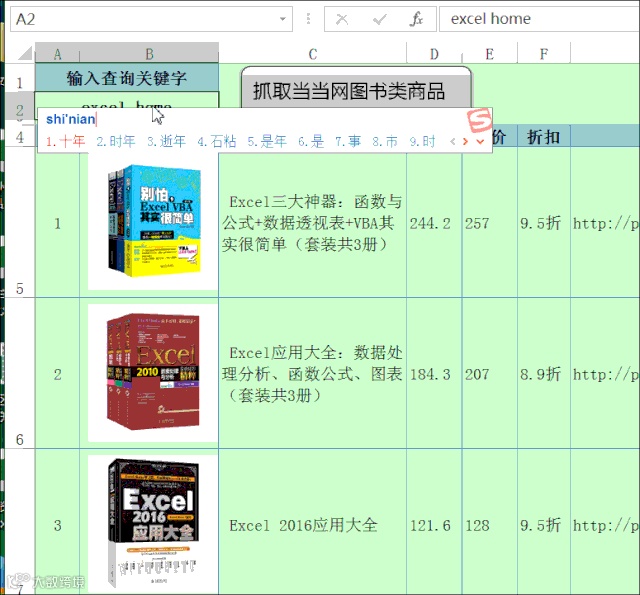Click the Name Box showing A2
Image resolution: width=640 pixels, height=595 pixels.
pyautogui.click(x=151, y=19)
